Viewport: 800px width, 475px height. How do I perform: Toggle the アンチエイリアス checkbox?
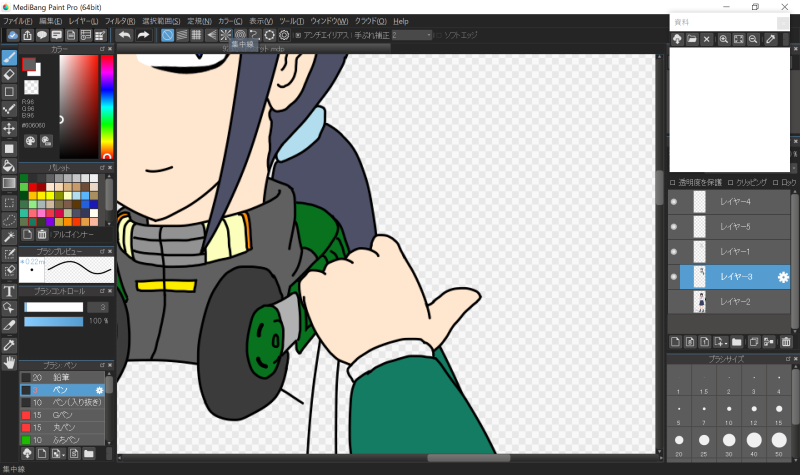pyautogui.click(x=296, y=35)
